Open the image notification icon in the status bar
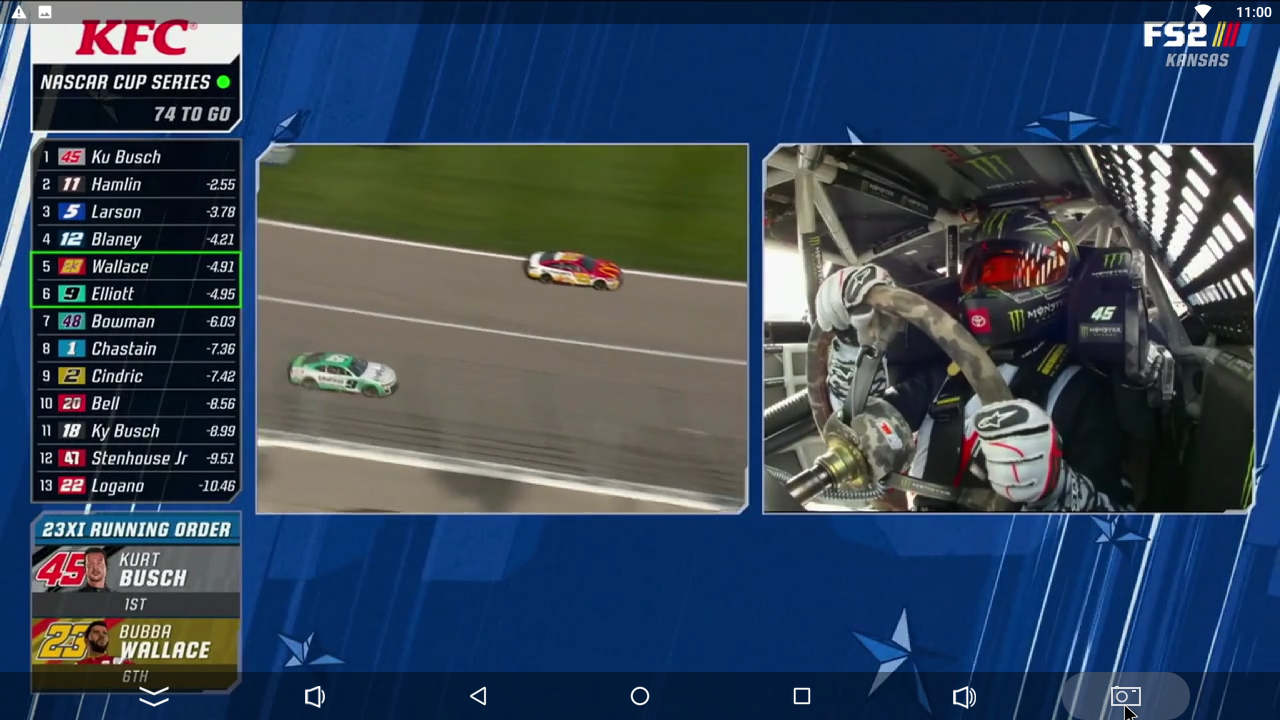This screenshot has height=720, width=1280. [45, 12]
